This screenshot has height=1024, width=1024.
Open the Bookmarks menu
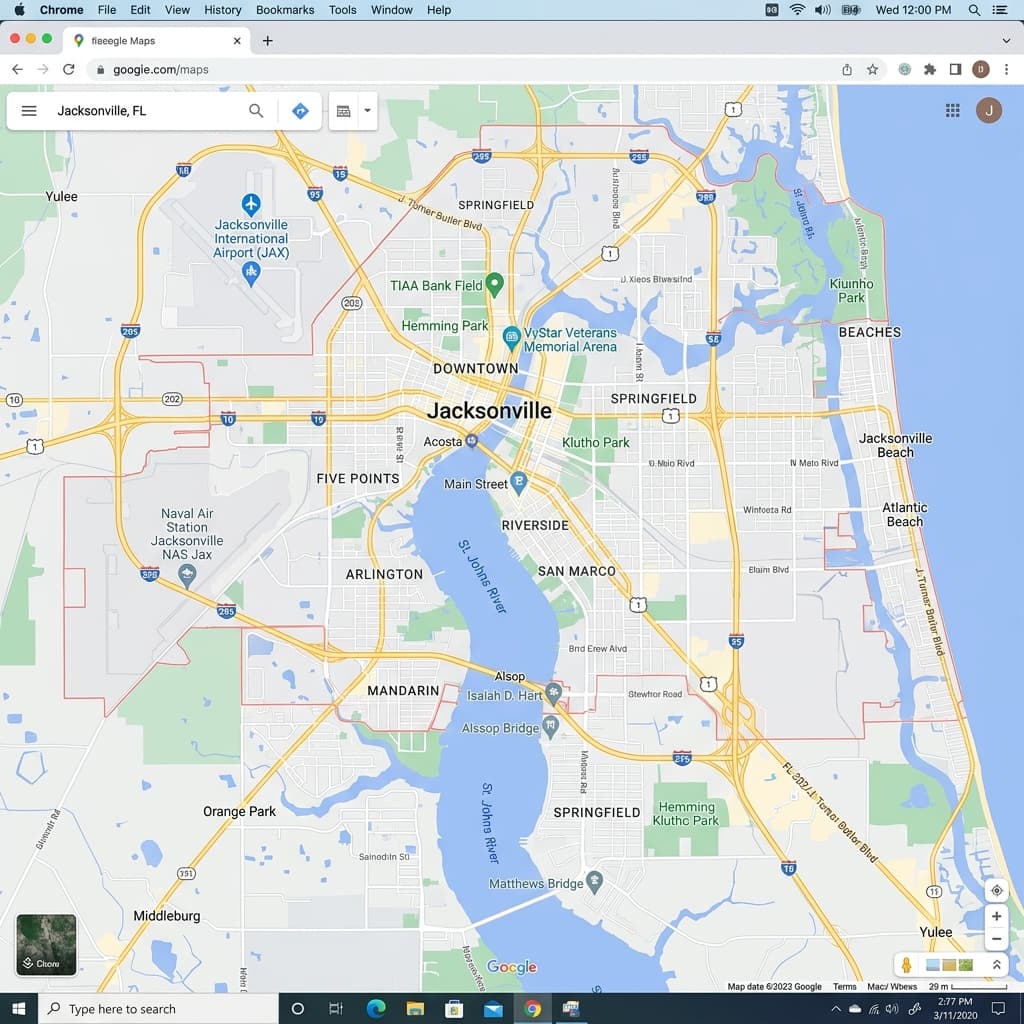point(285,10)
